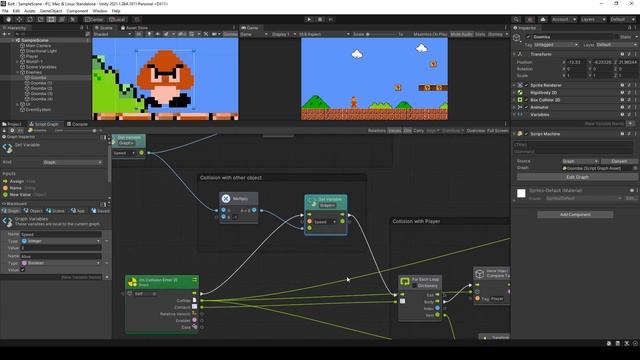Viewport: 640px width, 360px height.
Task: Open the Shaded draw mode dropdown
Action: 112,34
